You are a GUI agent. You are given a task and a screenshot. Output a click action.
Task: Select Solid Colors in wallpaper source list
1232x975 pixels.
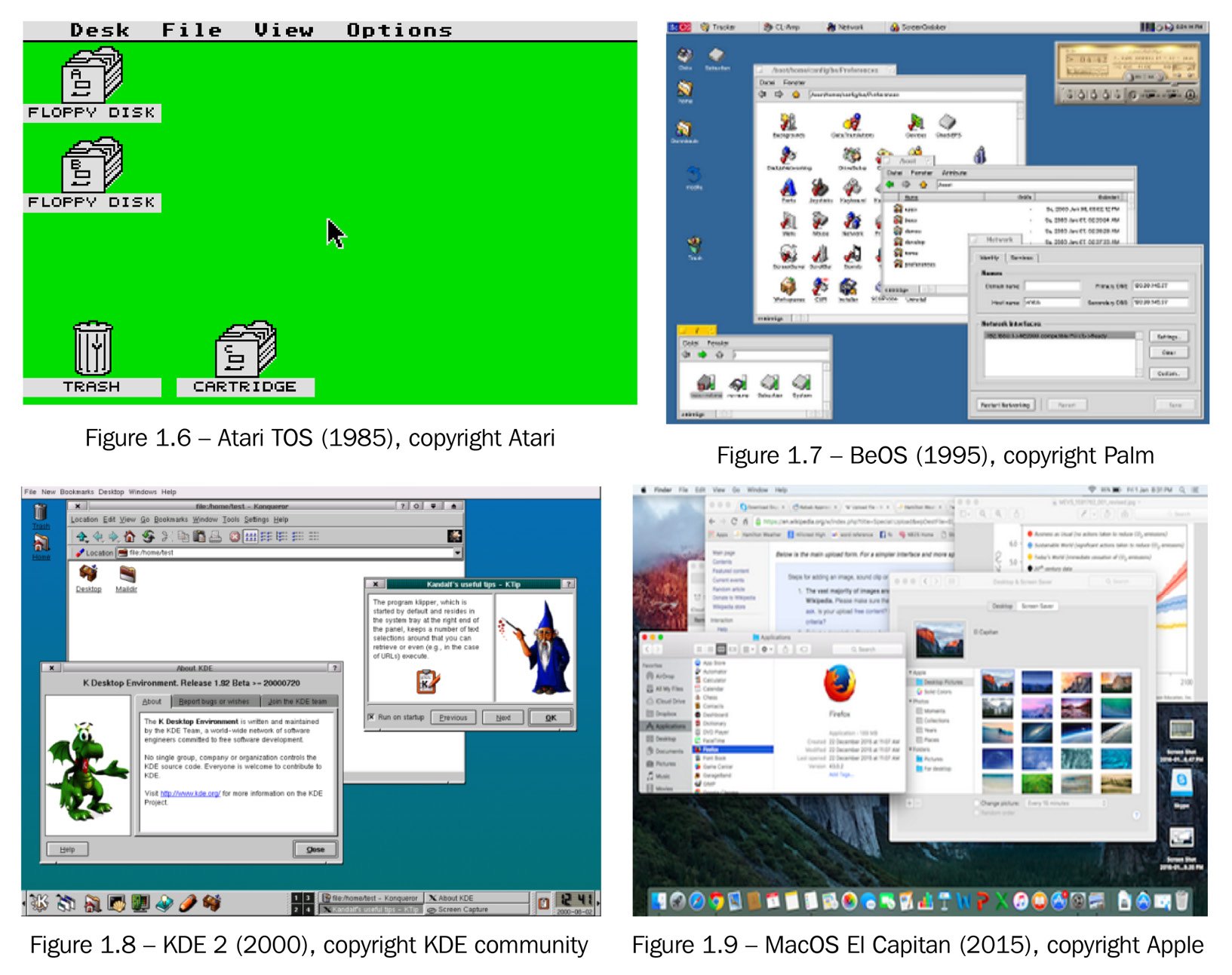[936, 691]
